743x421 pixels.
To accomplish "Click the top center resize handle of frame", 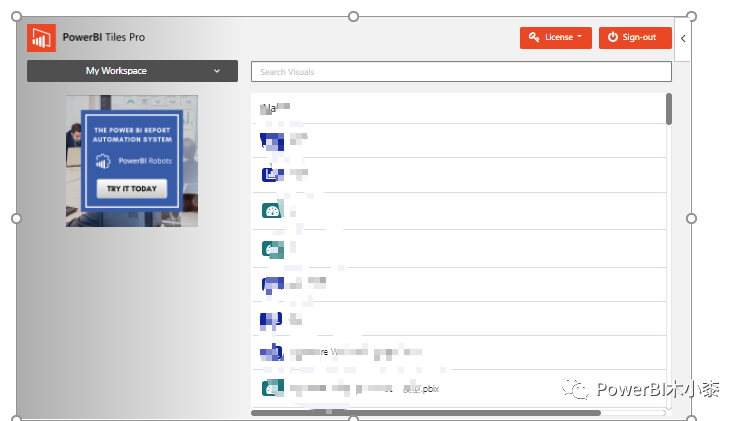I will pyautogui.click(x=353, y=16).
